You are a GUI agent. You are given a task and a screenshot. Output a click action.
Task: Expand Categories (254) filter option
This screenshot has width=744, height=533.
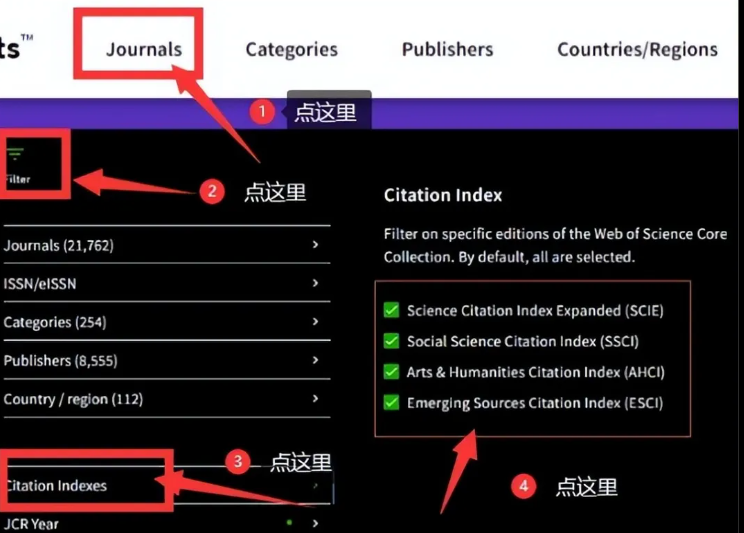pos(160,322)
